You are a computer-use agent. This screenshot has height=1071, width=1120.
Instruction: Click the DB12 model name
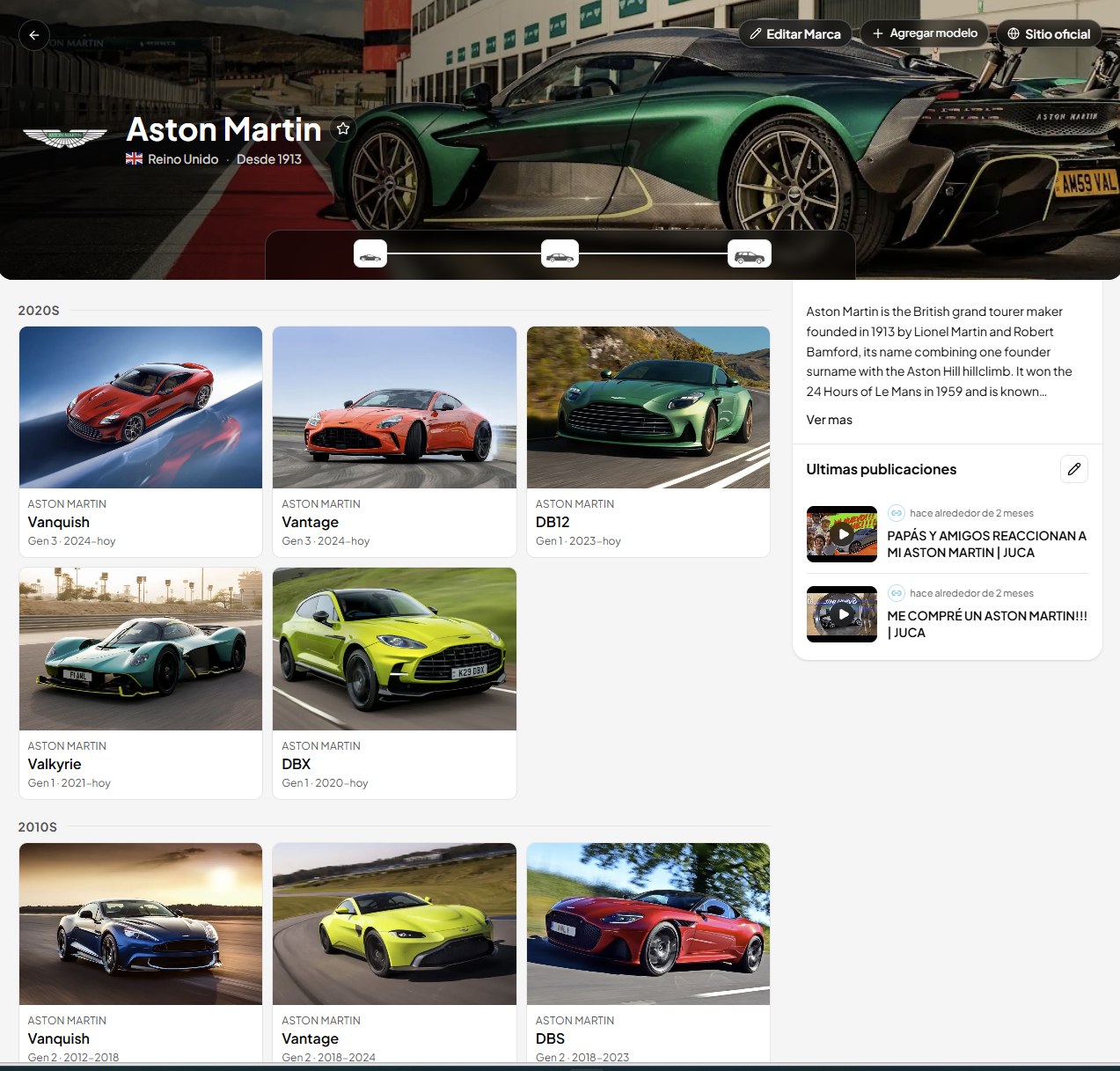(553, 522)
